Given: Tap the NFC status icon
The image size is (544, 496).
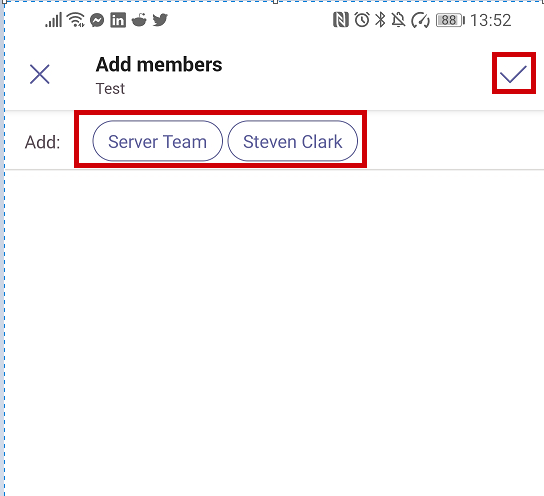Looking at the screenshot, I should pyautogui.click(x=341, y=20).
